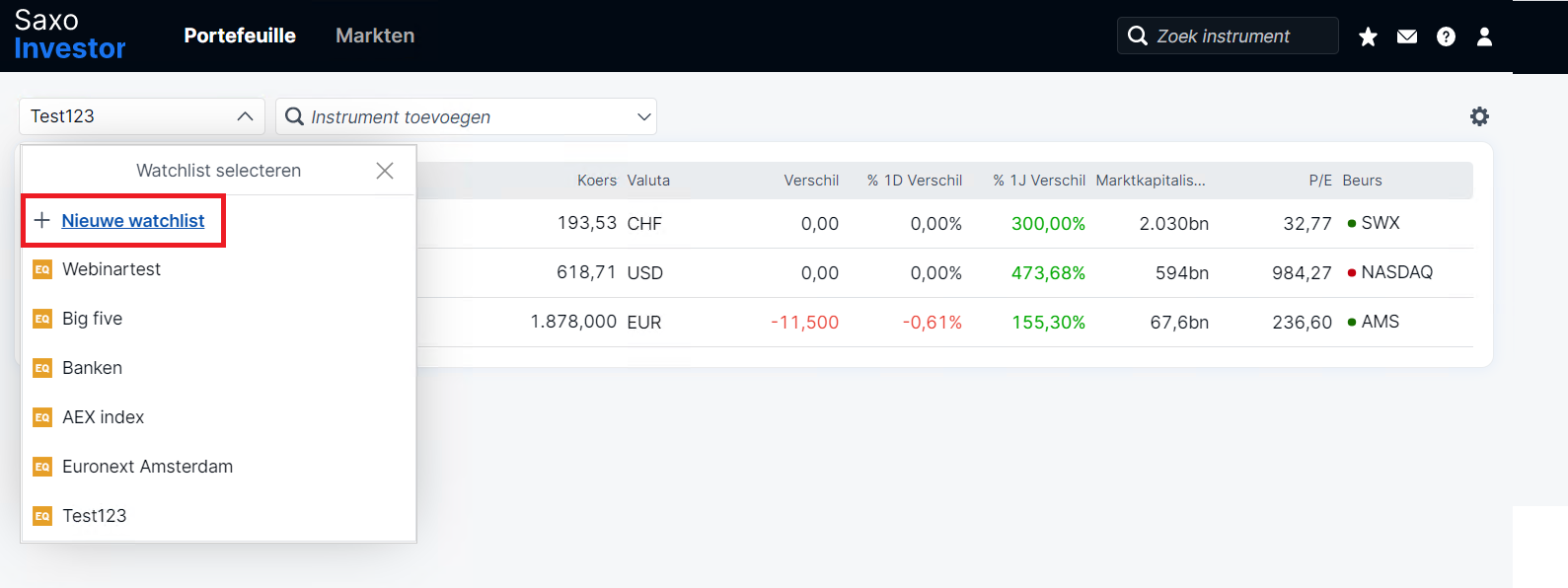This screenshot has height=588, width=1568.
Task: Collapse the Test123 watchlist dropdown
Action: coord(245,116)
